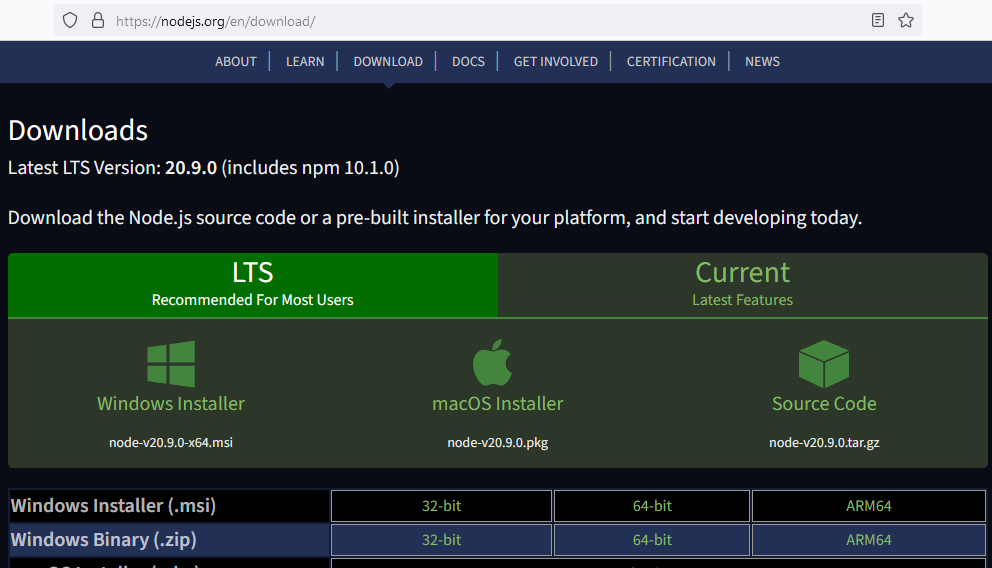Download Windows Installer .msi 32-bit
Viewport: 992px width, 568px height.
click(x=441, y=506)
